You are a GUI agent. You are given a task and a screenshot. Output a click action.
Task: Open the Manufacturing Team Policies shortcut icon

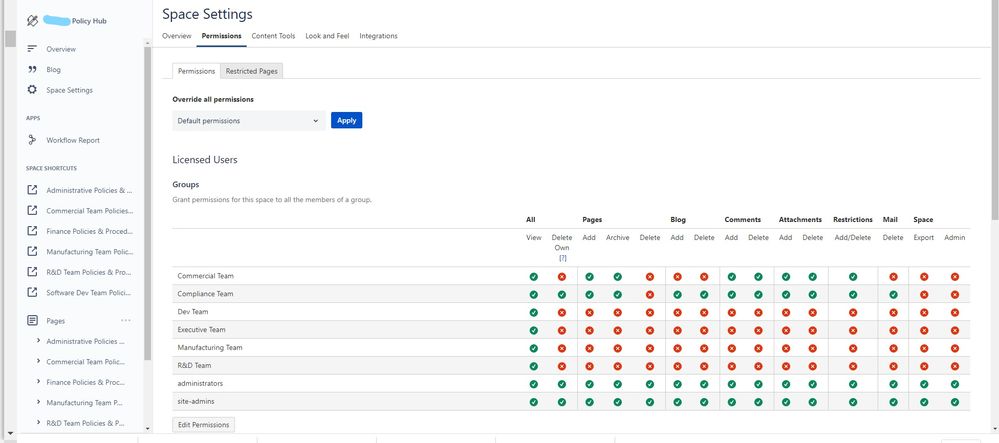[32, 252]
